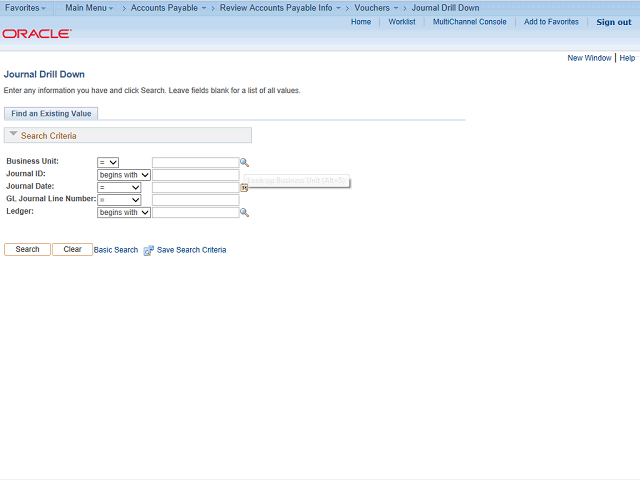Open page in New Window
This screenshot has width=640, height=480.
click(x=589, y=58)
